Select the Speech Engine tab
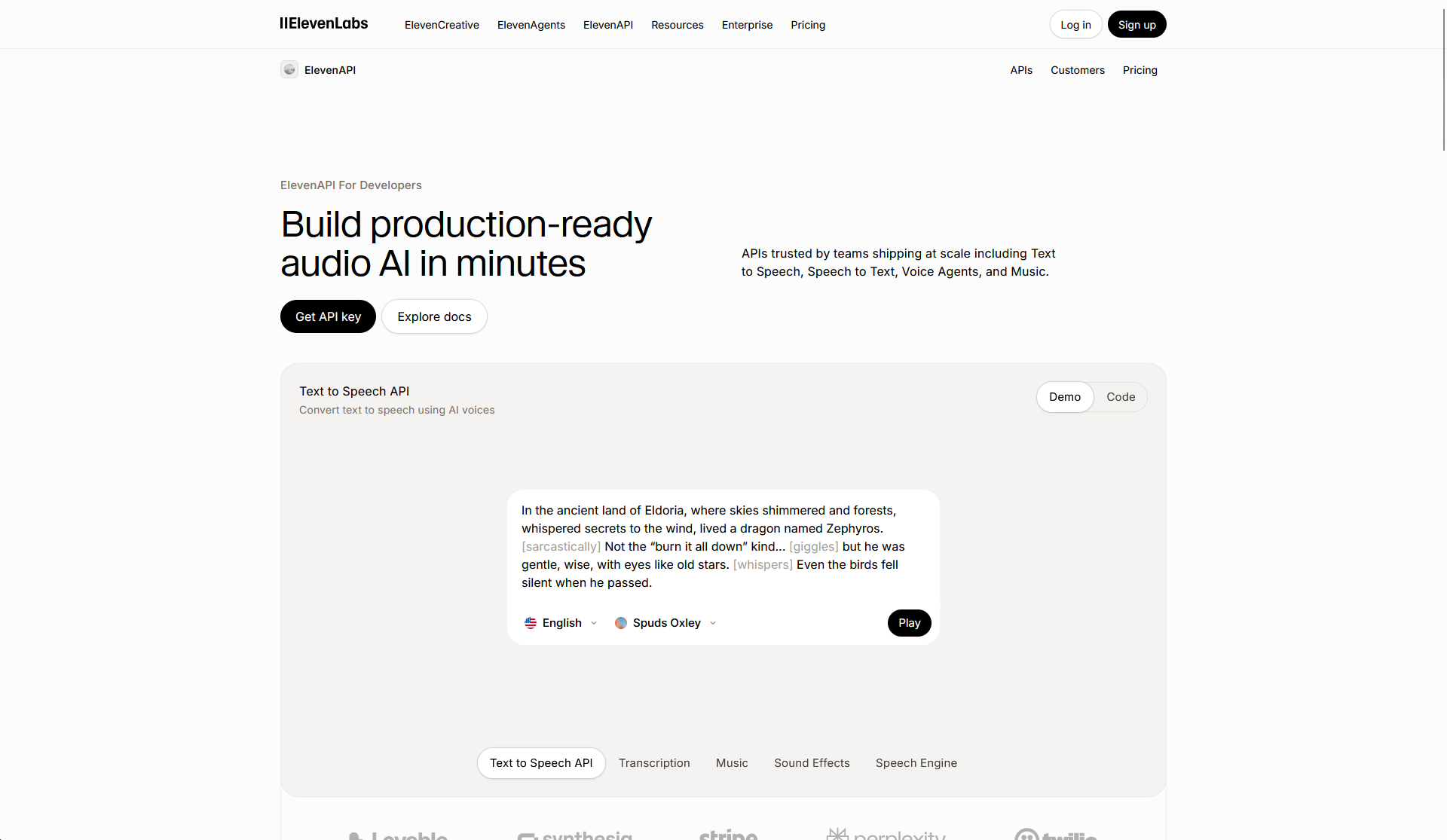This screenshot has width=1447, height=840. 916,763
